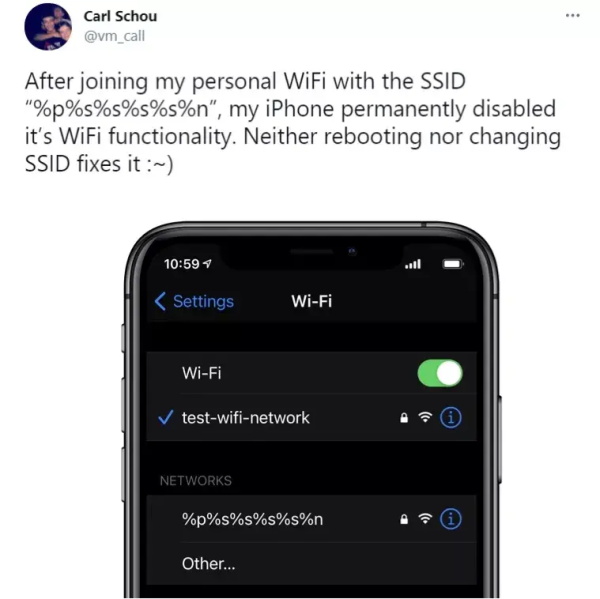This screenshot has width=600, height=599.
Task: Turn off the Wi-Fi toggle switch
Action: pyautogui.click(x=440, y=373)
